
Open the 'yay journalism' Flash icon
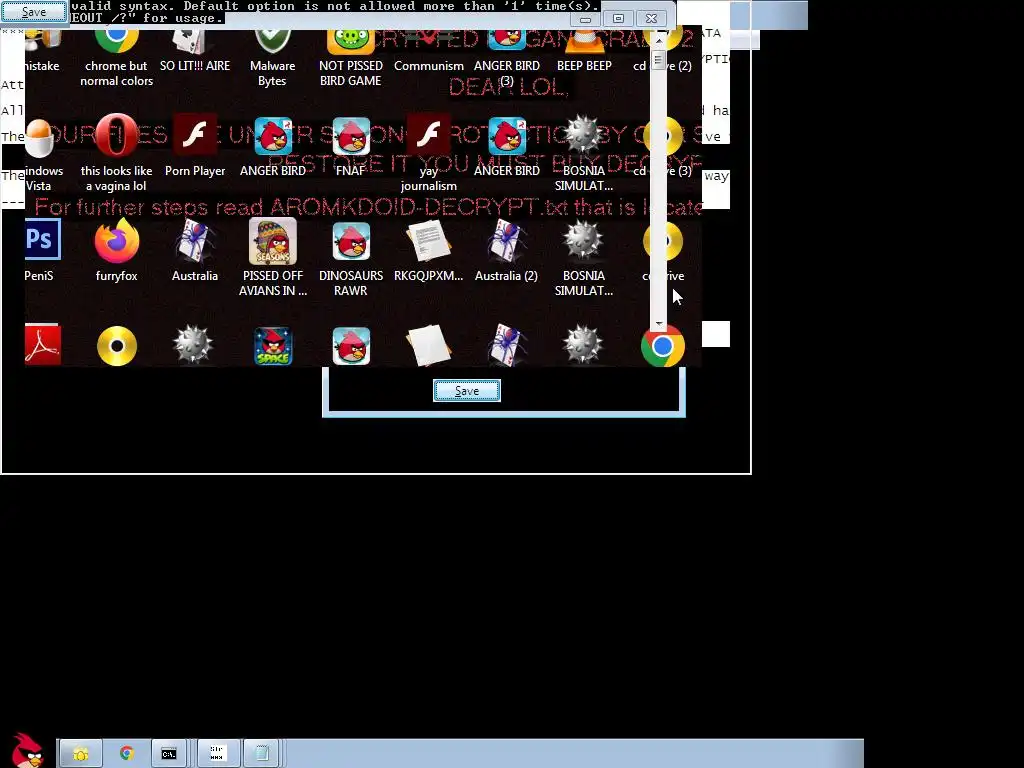click(428, 155)
